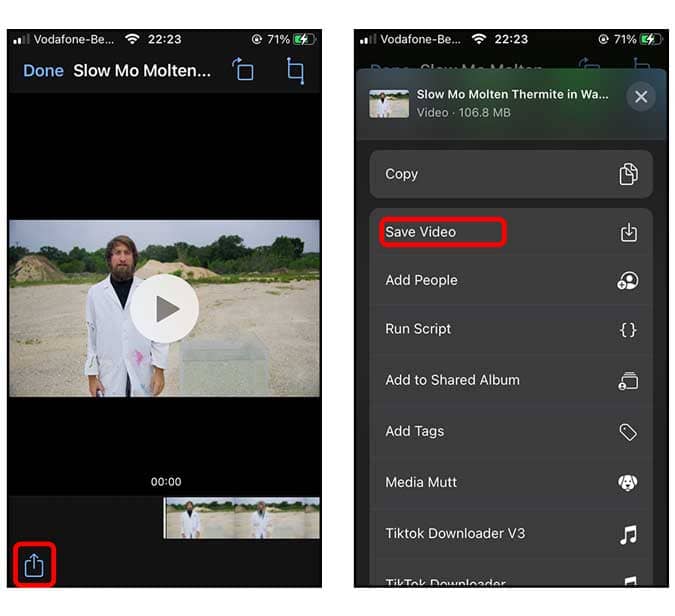This screenshot has height=616, width=675.
Task: Choose Add Tags action
Action: click(x=511, y=431)
